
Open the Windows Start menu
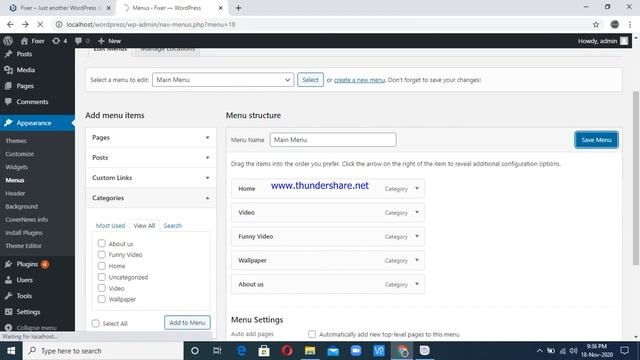[11, 351]
